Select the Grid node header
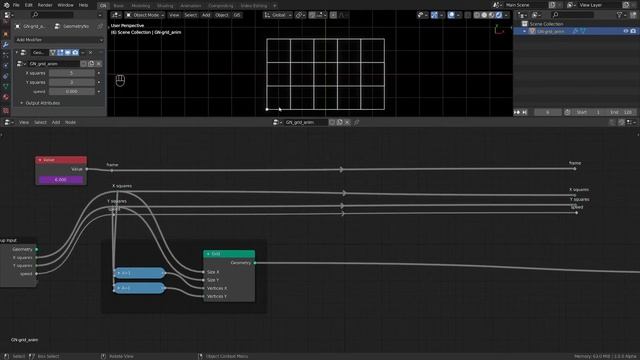 pyautogui.click(x=229, y=254)
